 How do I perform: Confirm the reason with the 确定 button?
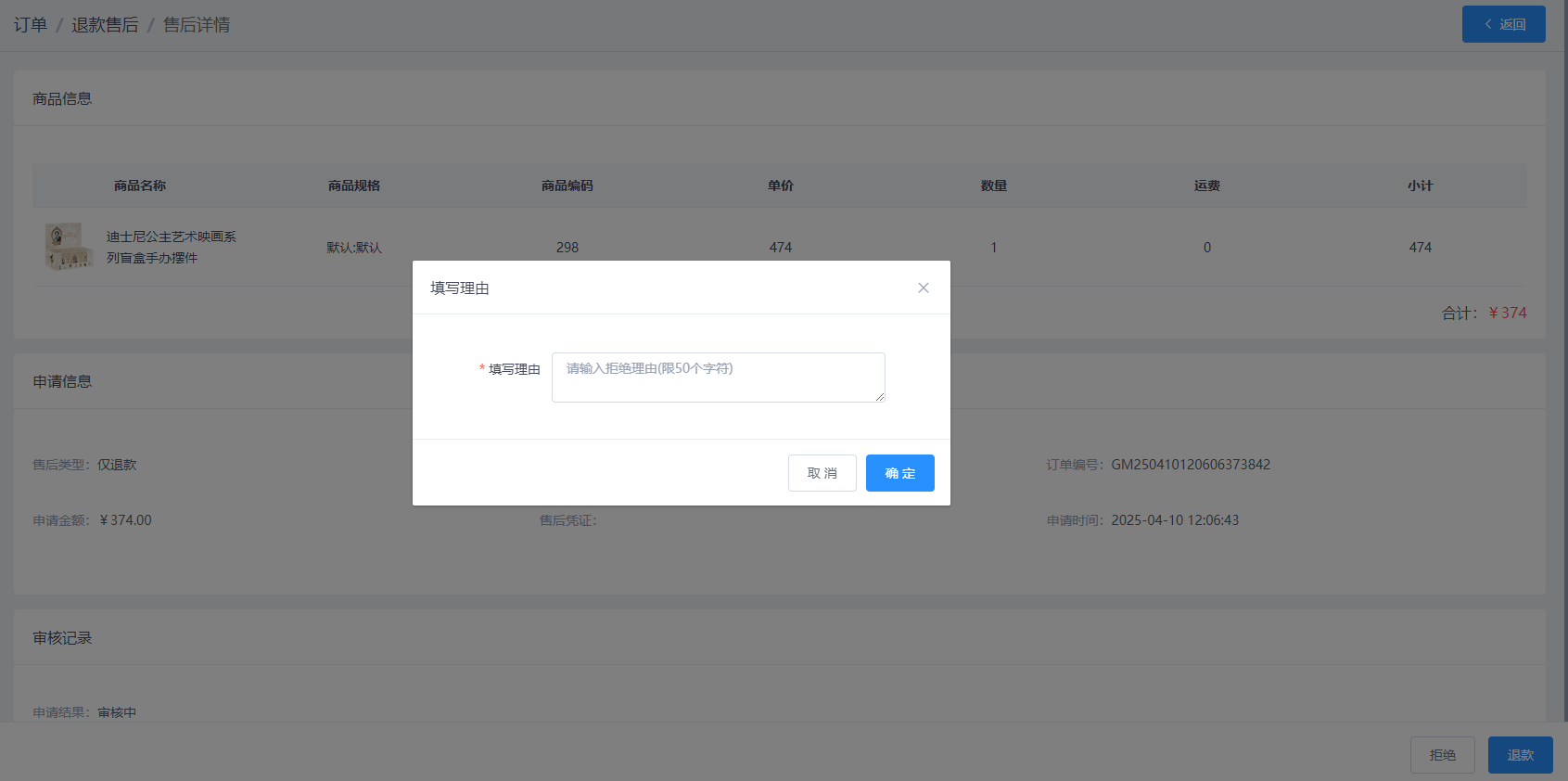899,473
